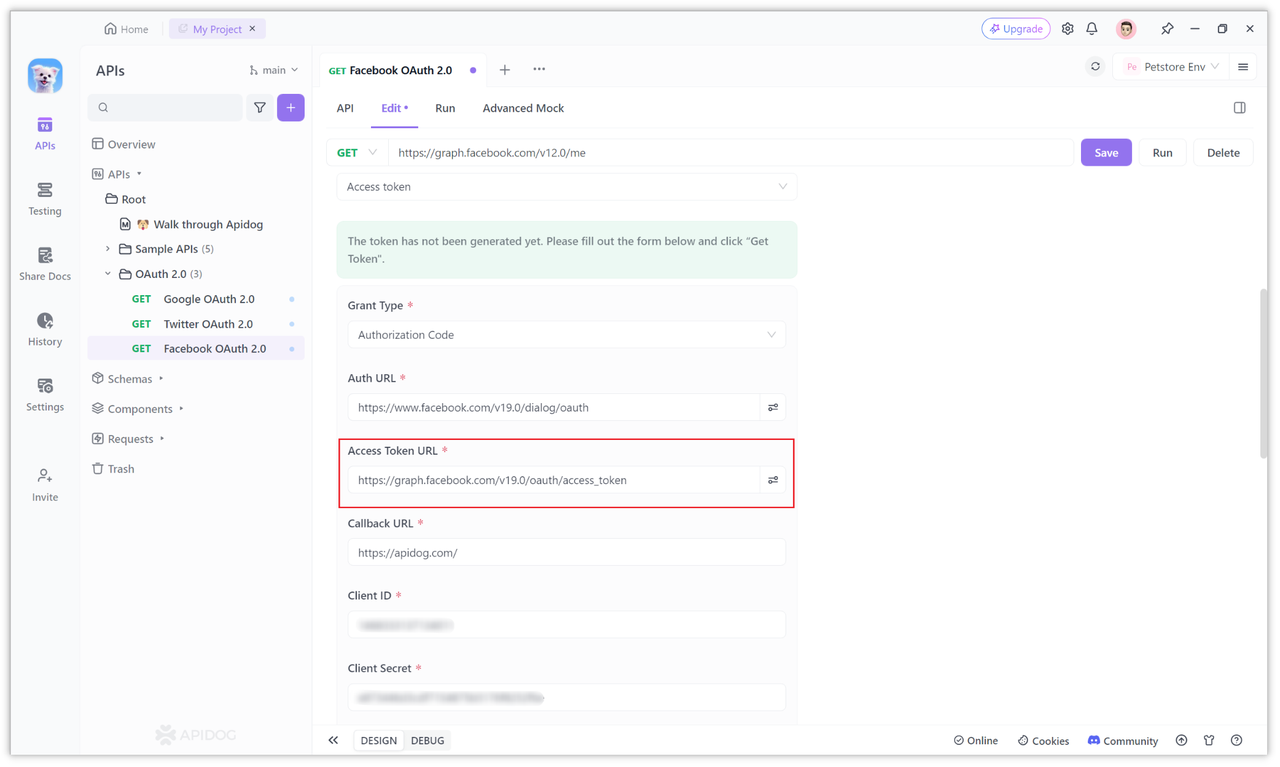
Task: Switch to the Run tab
Action: (x=445, y=108)
